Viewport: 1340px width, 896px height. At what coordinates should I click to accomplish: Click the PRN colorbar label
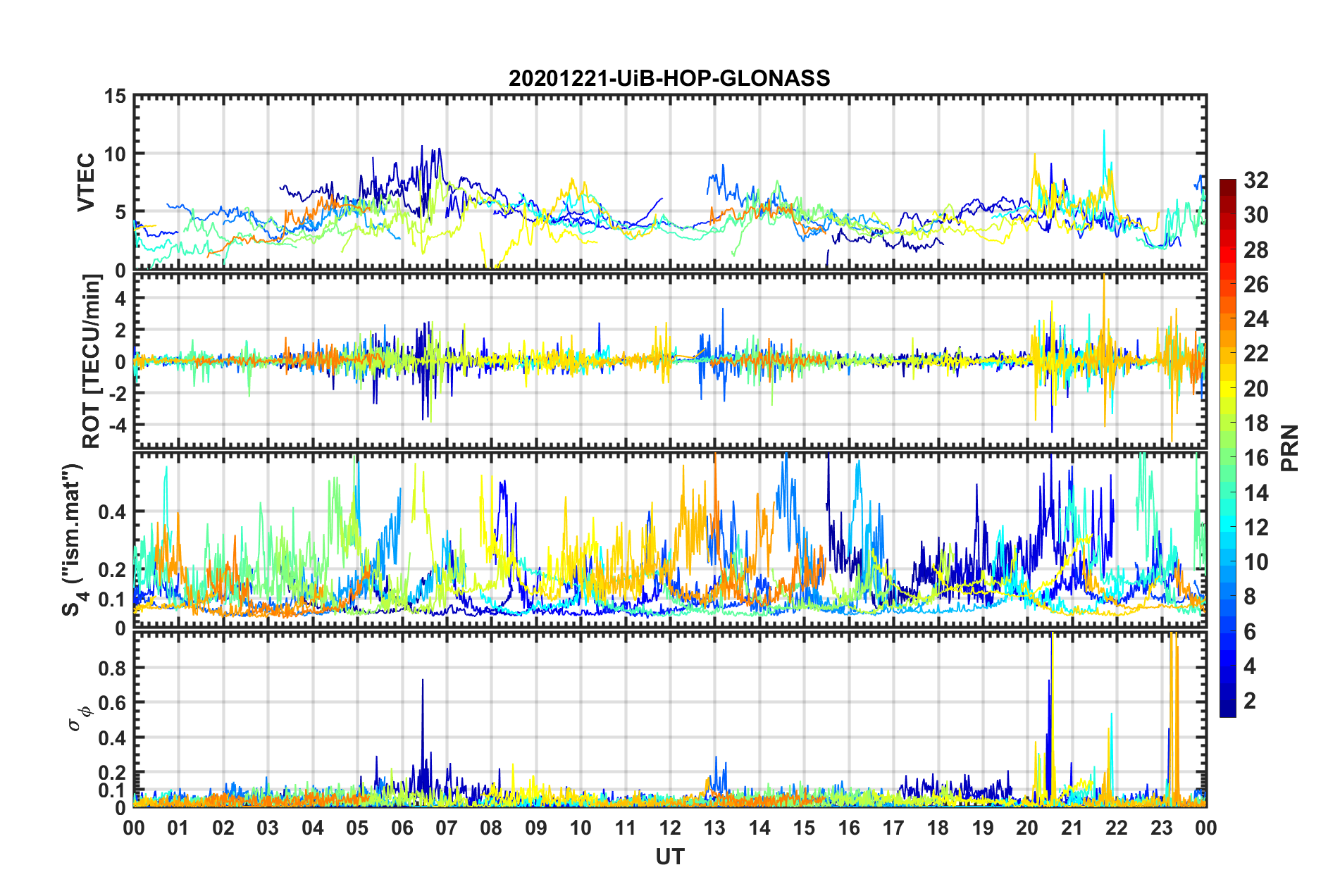coord(1290,448)
